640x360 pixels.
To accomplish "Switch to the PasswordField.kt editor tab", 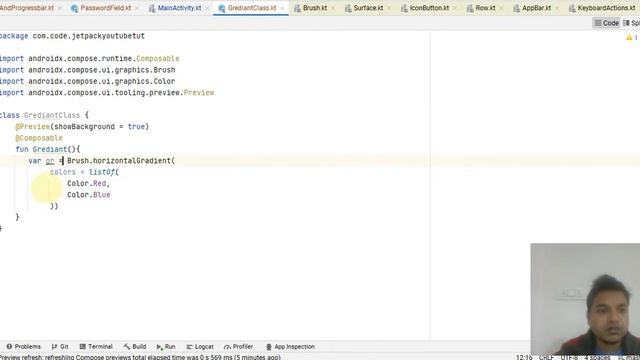I will click(x=105, y=8).
